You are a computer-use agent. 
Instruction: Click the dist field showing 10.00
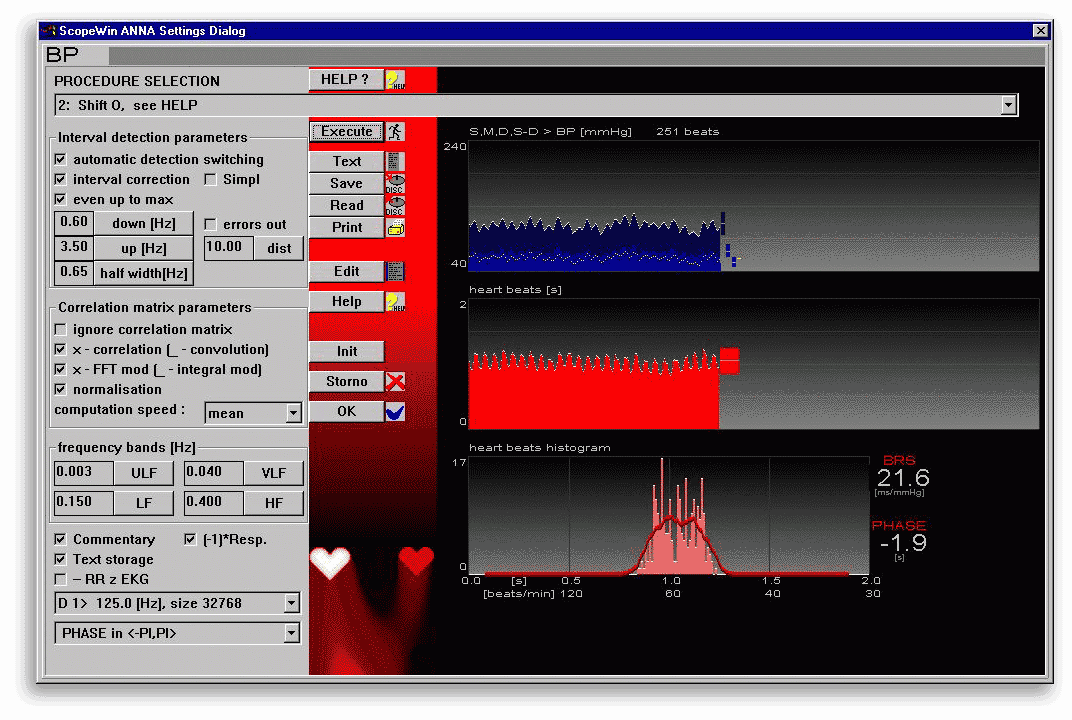229,248
